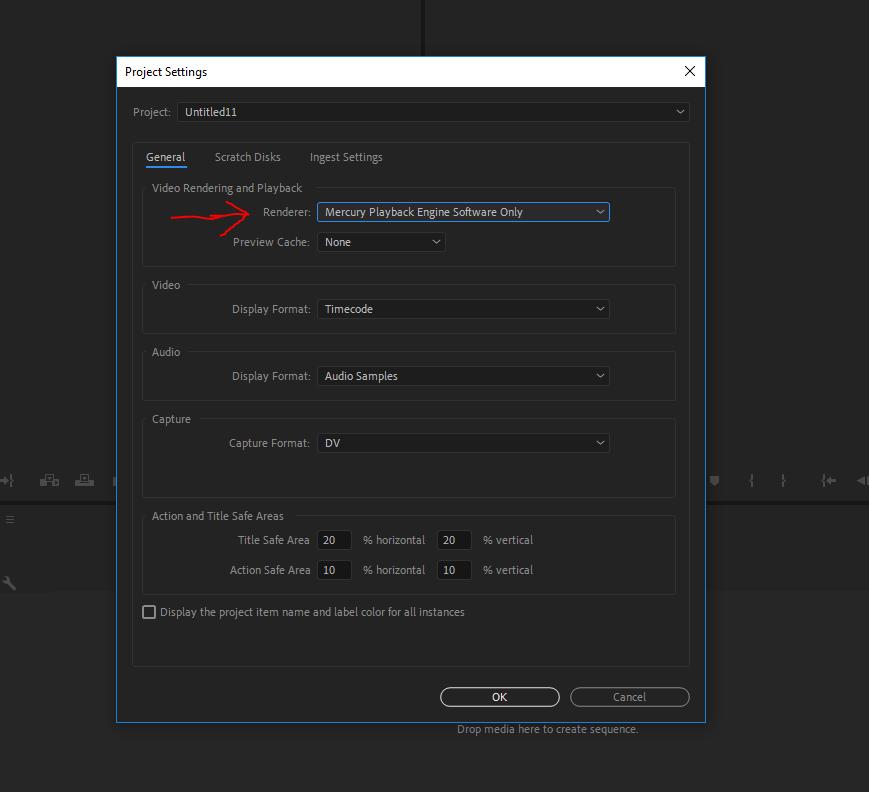Click the Overwrite icon in Source monitor

85,481
